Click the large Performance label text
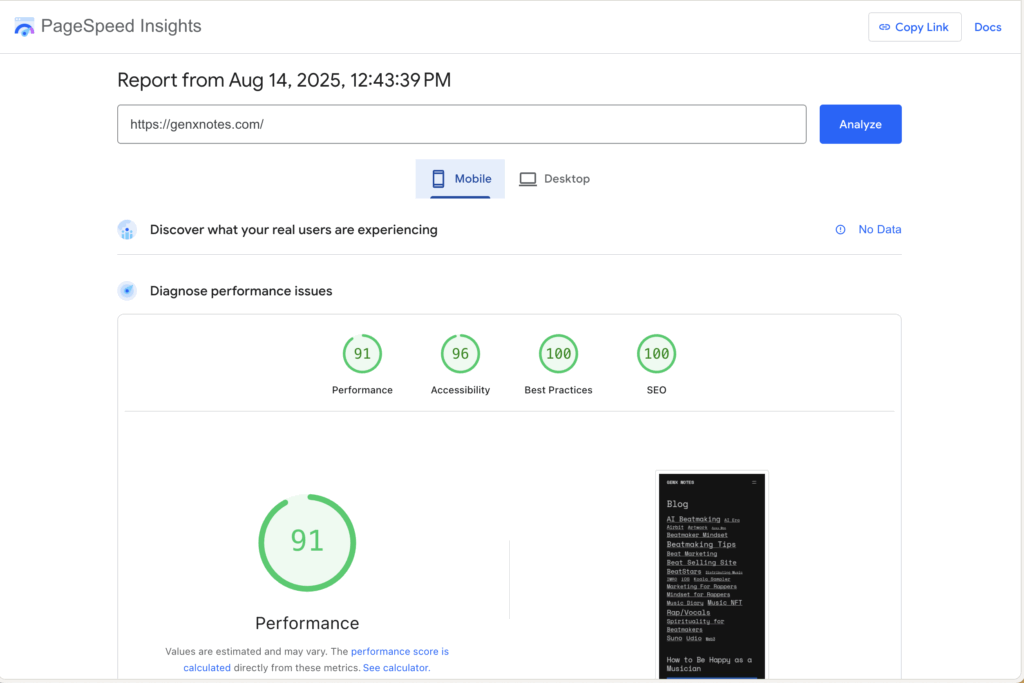1024x683 pixels. (307, 623)
